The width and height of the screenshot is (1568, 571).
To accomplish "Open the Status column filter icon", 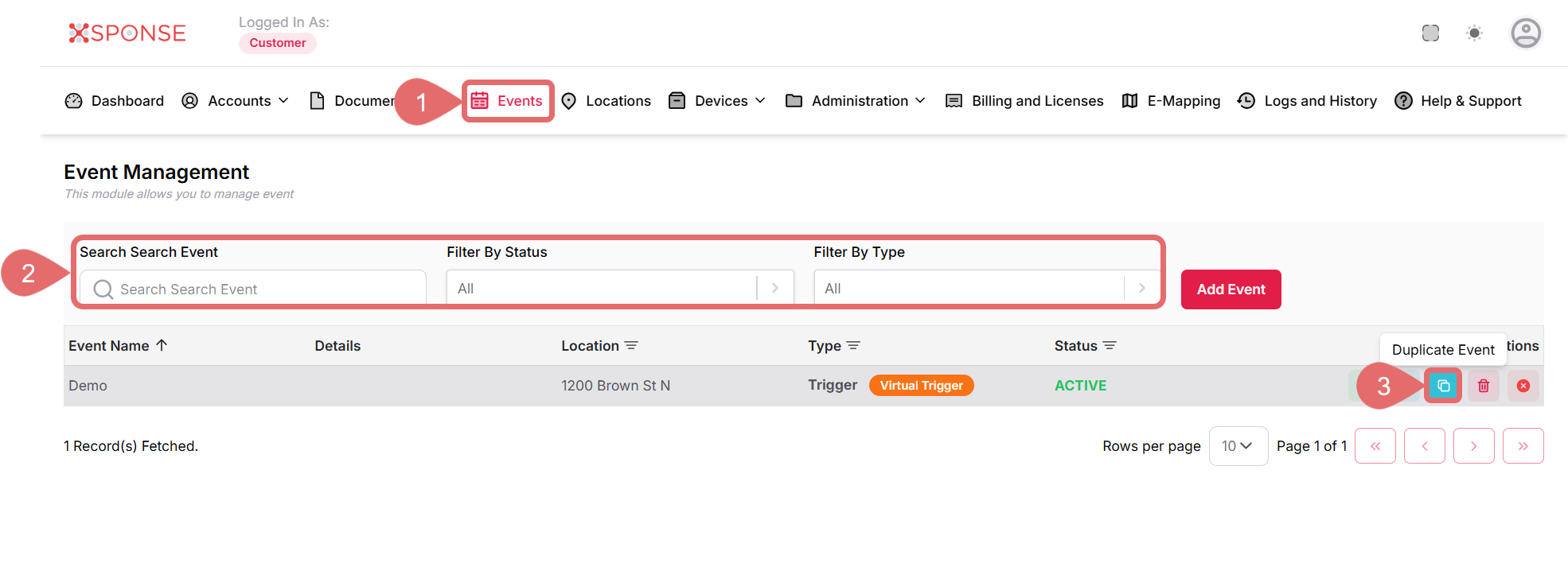I will pyautogui.click(x=1110, y=346).
